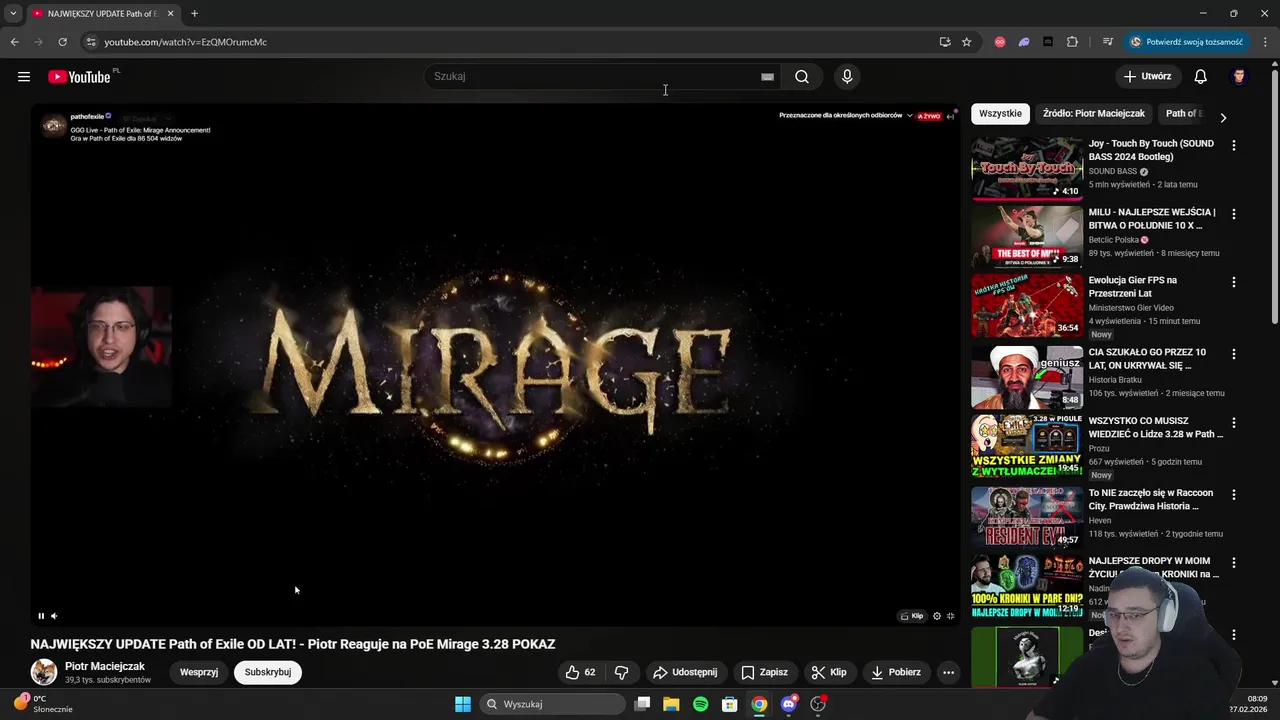
Task: Open the tab search dropdown arrow
Action: (x=13, y=13)
